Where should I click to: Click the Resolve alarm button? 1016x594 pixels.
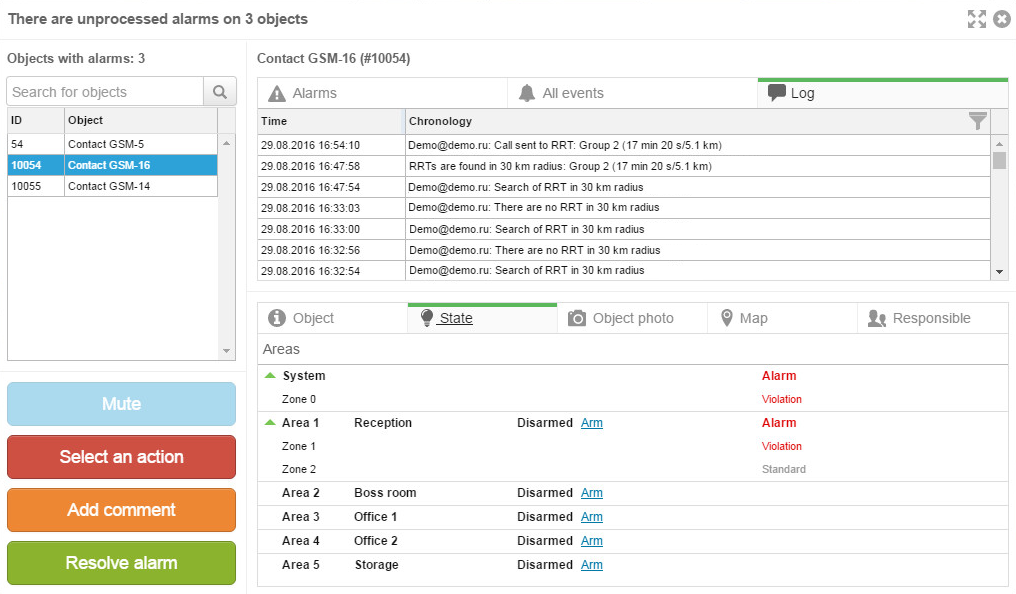coord(121,563)
